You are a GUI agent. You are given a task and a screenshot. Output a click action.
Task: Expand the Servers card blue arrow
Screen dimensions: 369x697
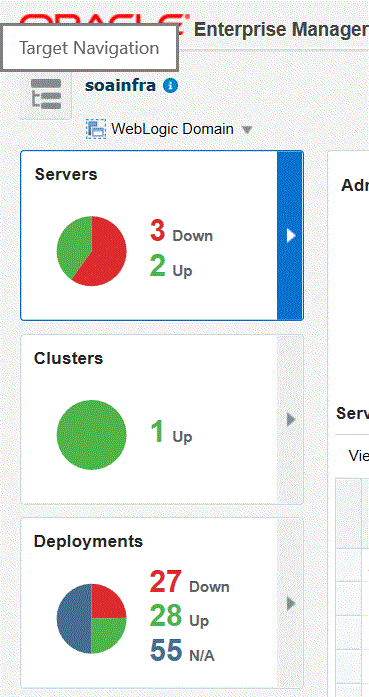tap(290, 235)
